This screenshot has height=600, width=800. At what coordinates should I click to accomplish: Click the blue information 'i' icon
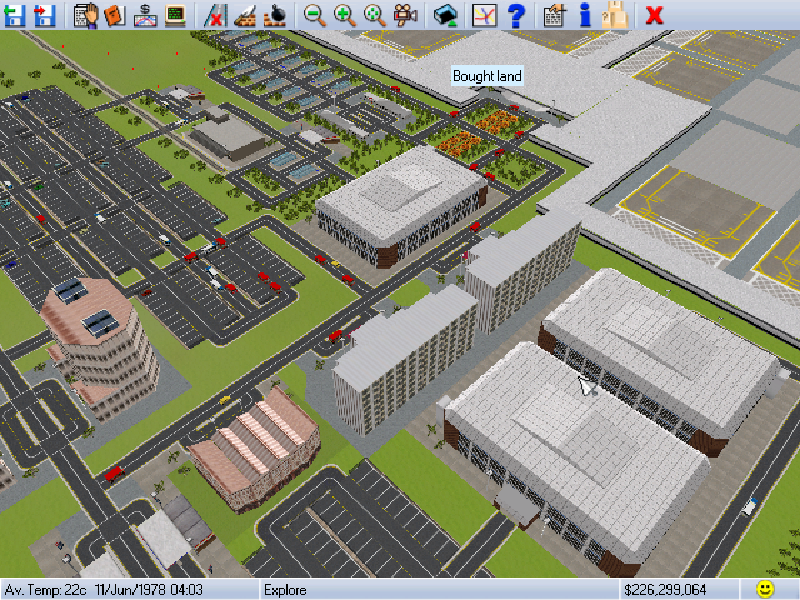click(586, 14)
